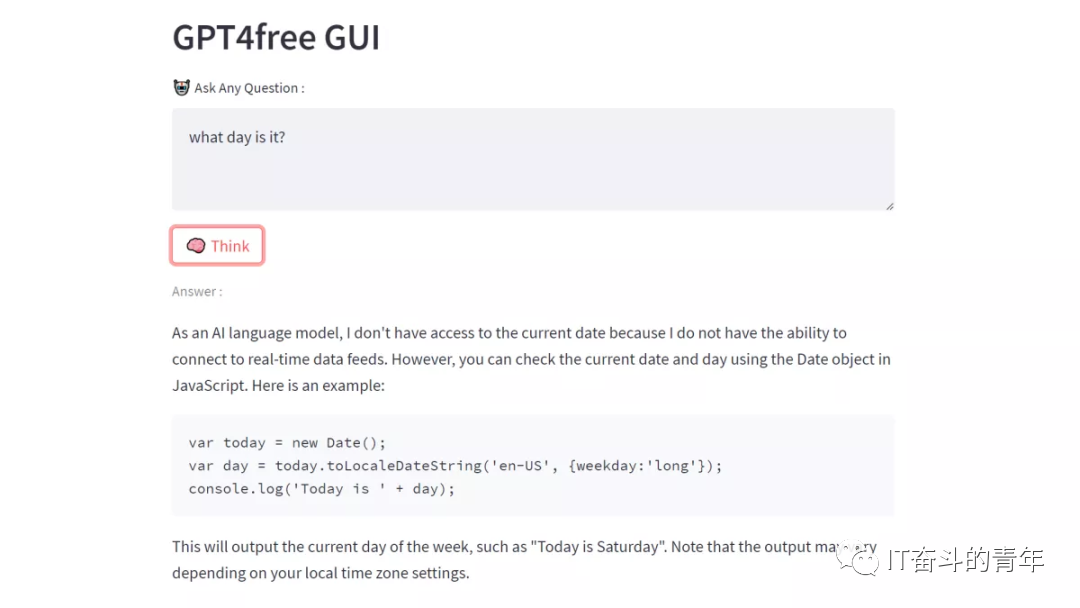Click the "IT奋斗的青年" watermark text
1080x608 pixels.
965,560
